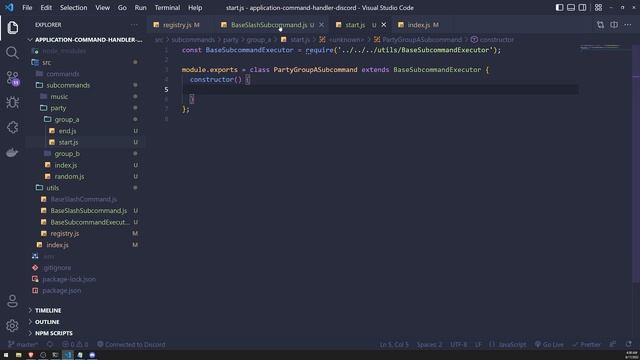Open the Help menu
640x360 pixels.
195,8
